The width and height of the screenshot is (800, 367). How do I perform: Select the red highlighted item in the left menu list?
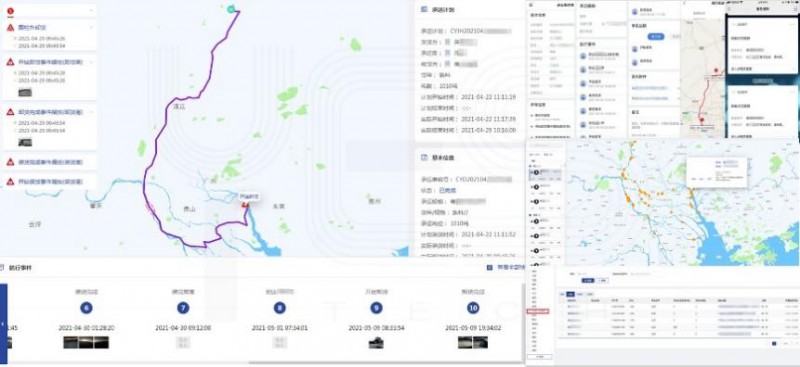click(x=538, y=311)
